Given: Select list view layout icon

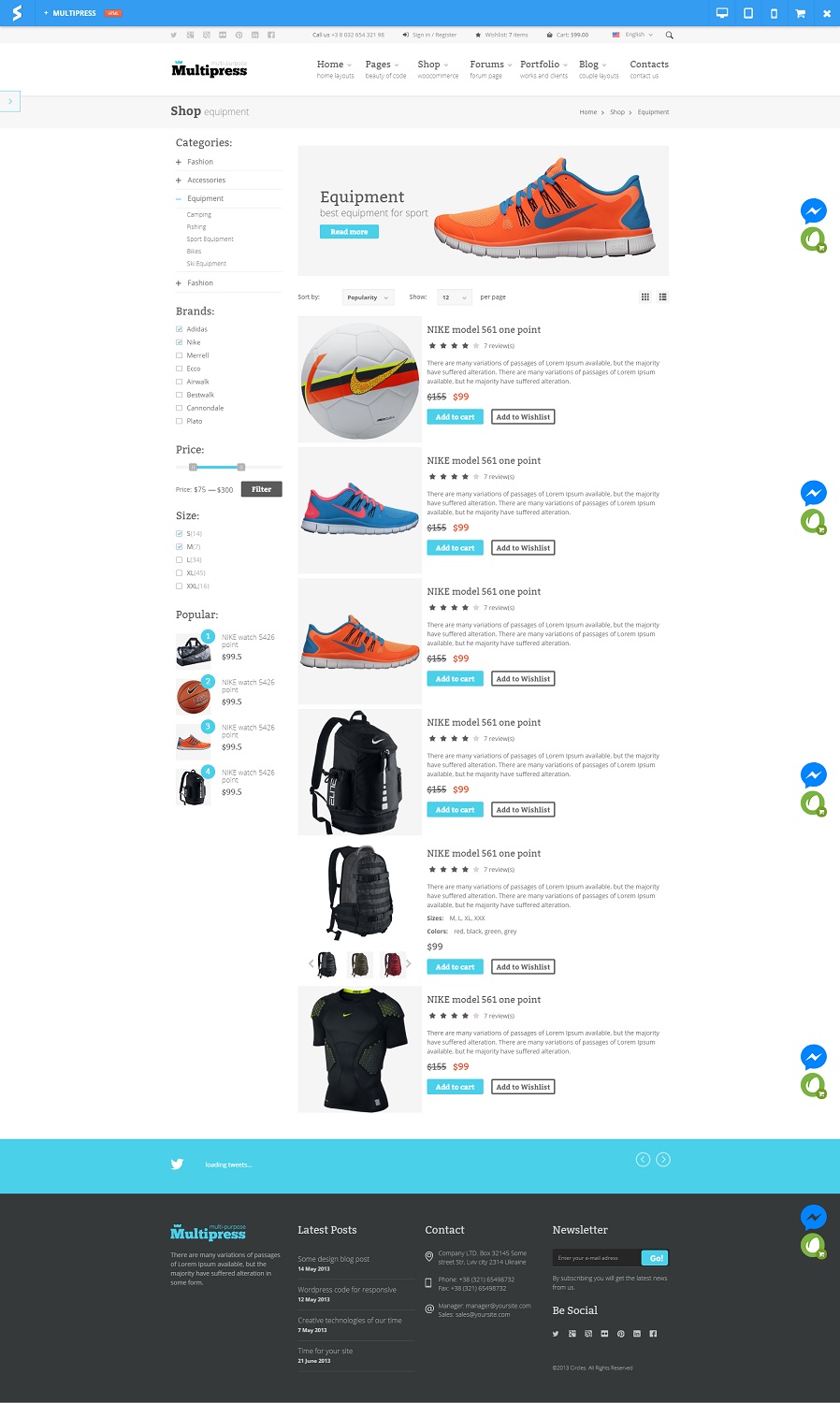Looking at the screenshot, I should 662,297.
